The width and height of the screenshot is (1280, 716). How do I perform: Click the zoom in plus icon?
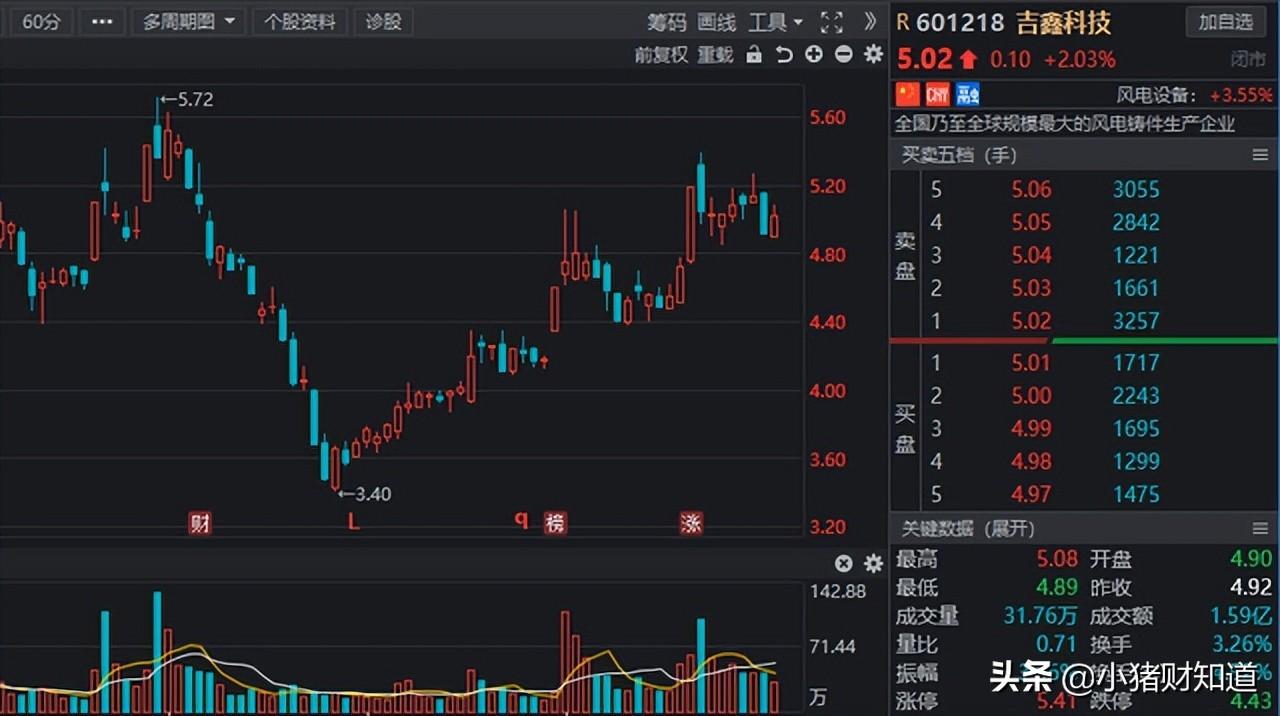point(814,55)
